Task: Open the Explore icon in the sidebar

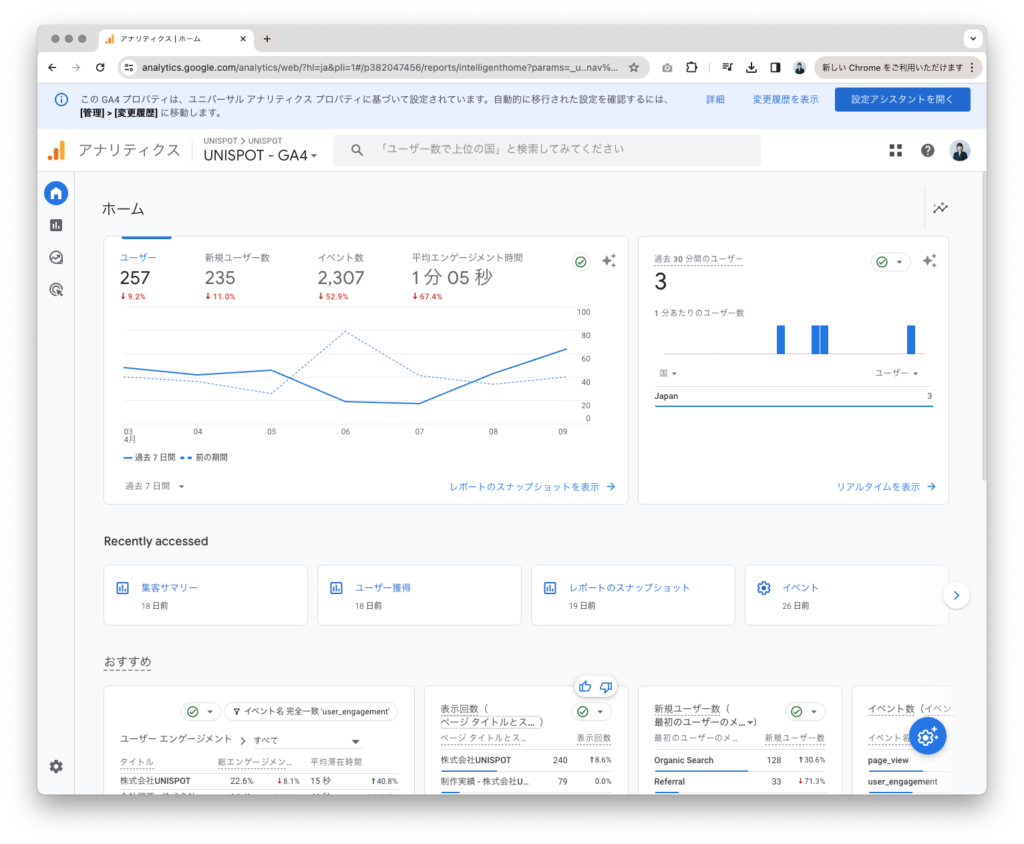Action: [56, 257]
